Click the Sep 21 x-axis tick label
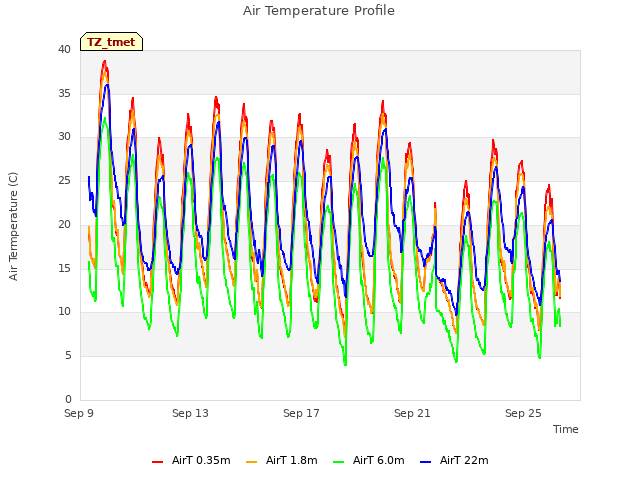Image resolution: width=640 pixels, height=480 pixels. click(412, 413)
